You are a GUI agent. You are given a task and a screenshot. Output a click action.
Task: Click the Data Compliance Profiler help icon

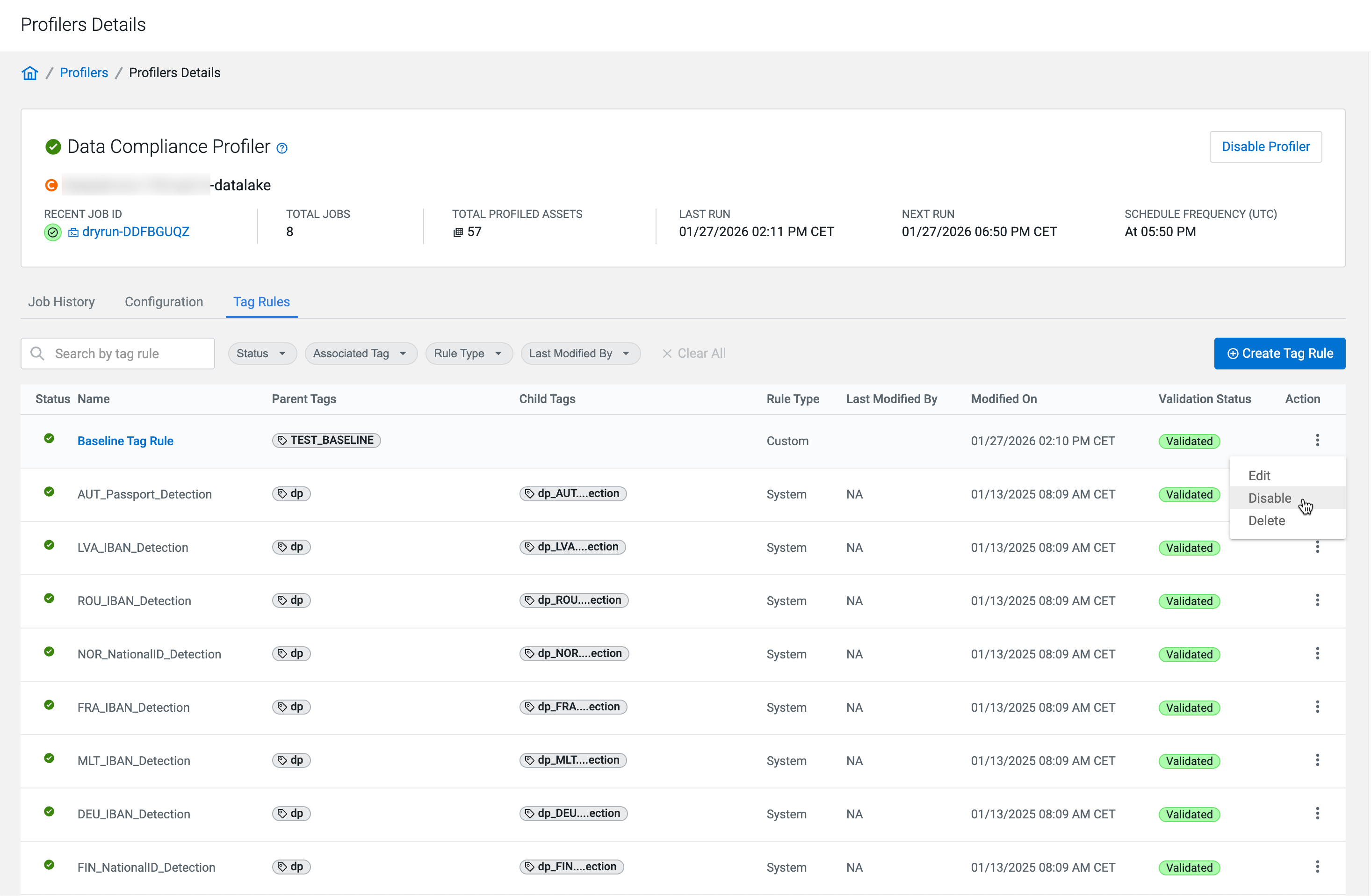(x=281, y=148)
